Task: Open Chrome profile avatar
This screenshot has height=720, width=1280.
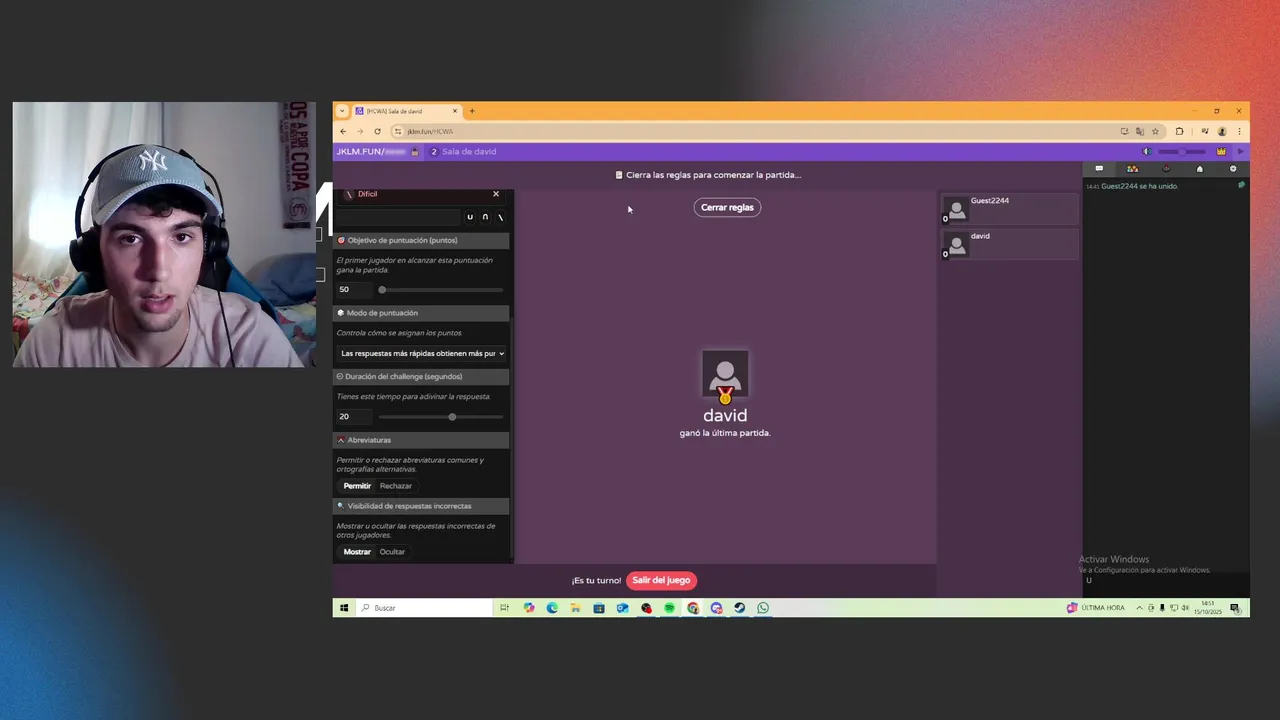Action: click(x=1222, y=131)
